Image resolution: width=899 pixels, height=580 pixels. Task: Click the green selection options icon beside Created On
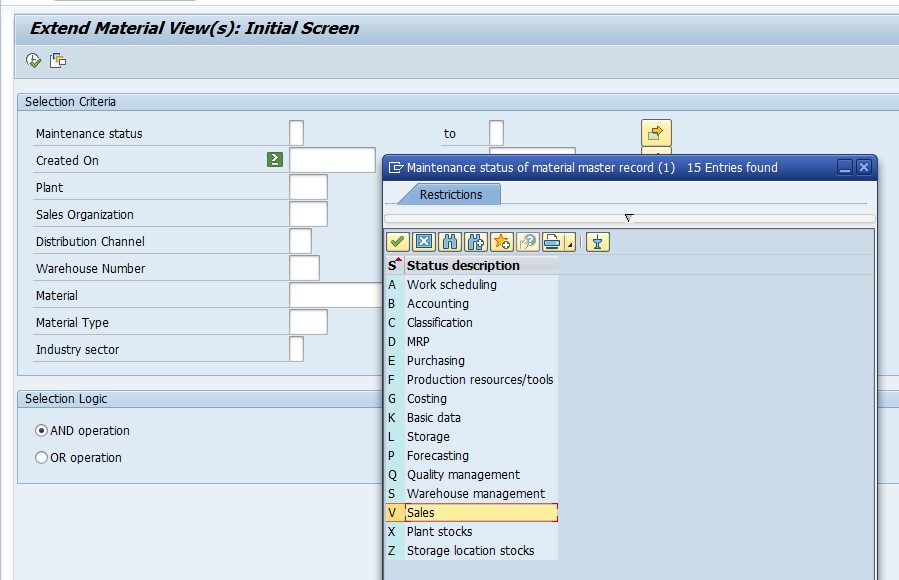(x=275, y=159)
